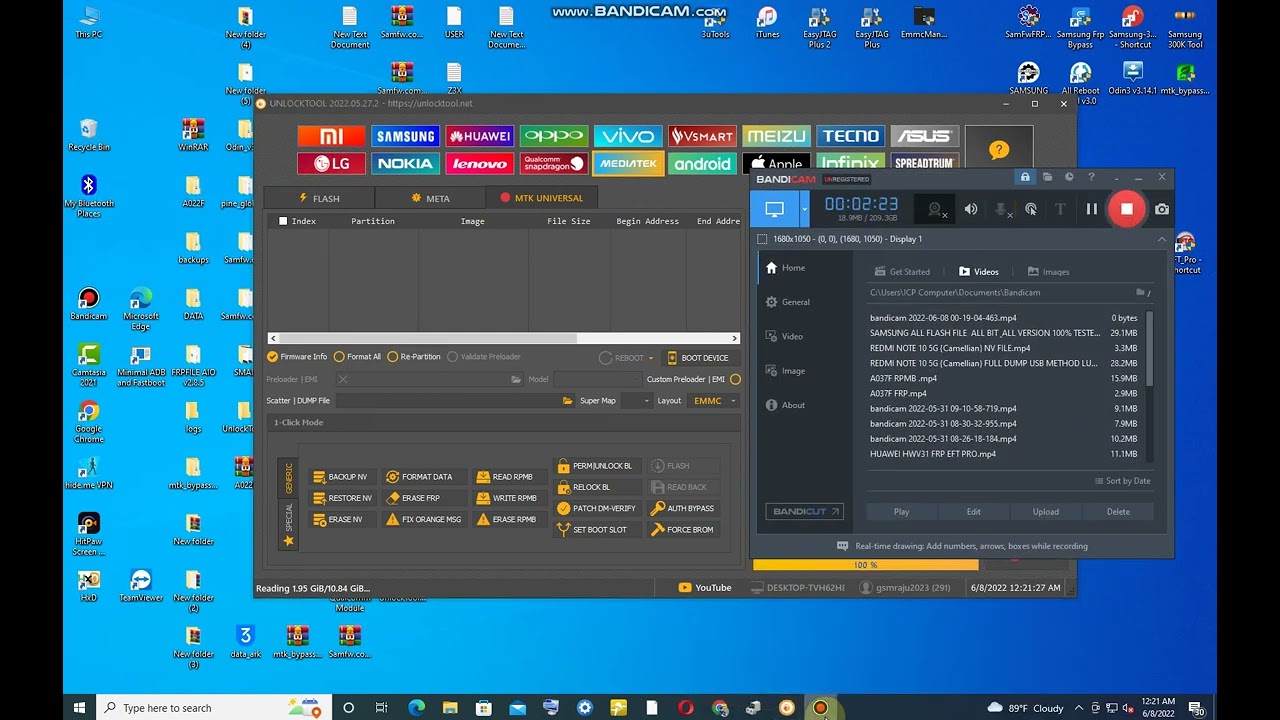This screenshot has height=720, width=1280.
Task: Open Bandicam Video settings
Action: pos(783,336)
